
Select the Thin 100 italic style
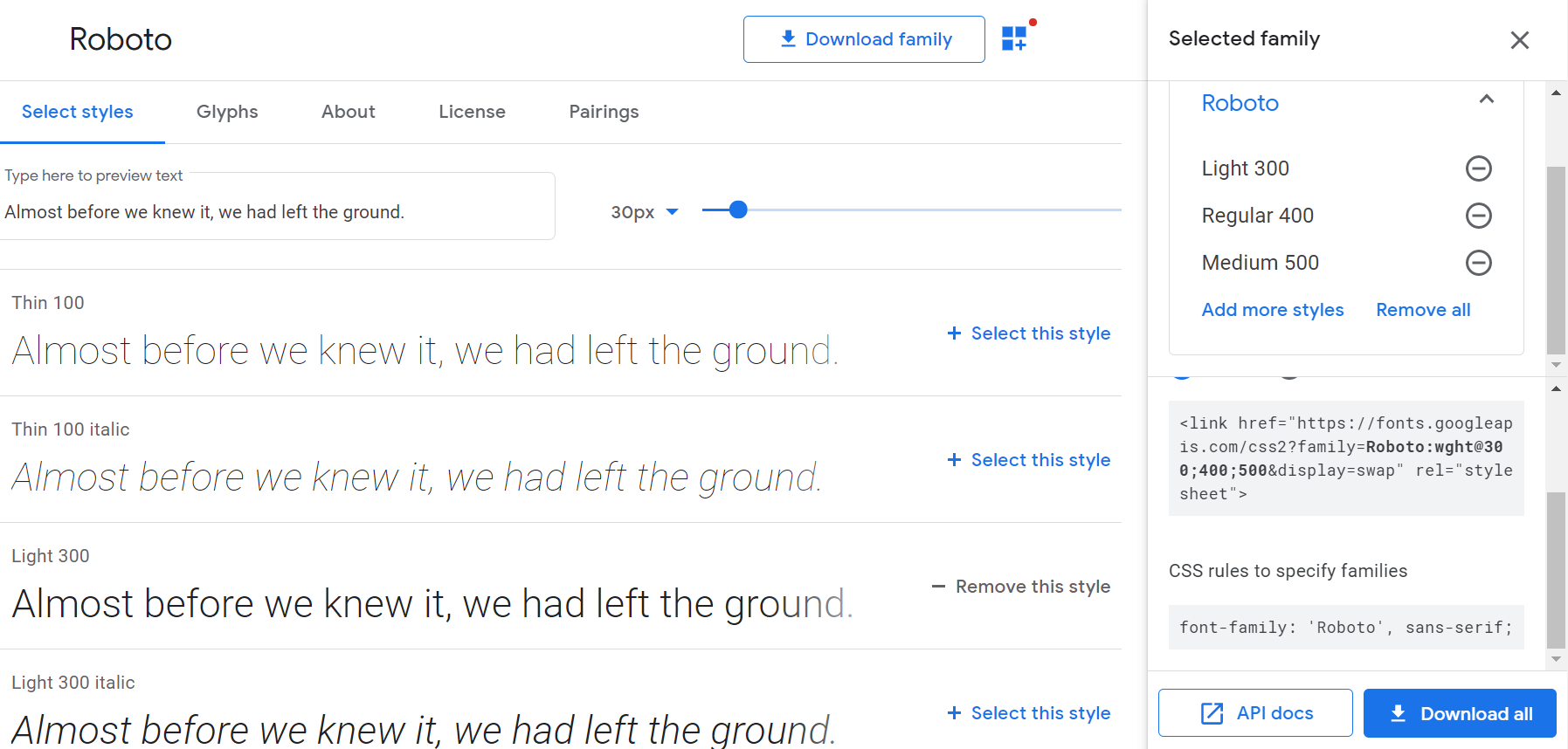tap(1028, 459)
